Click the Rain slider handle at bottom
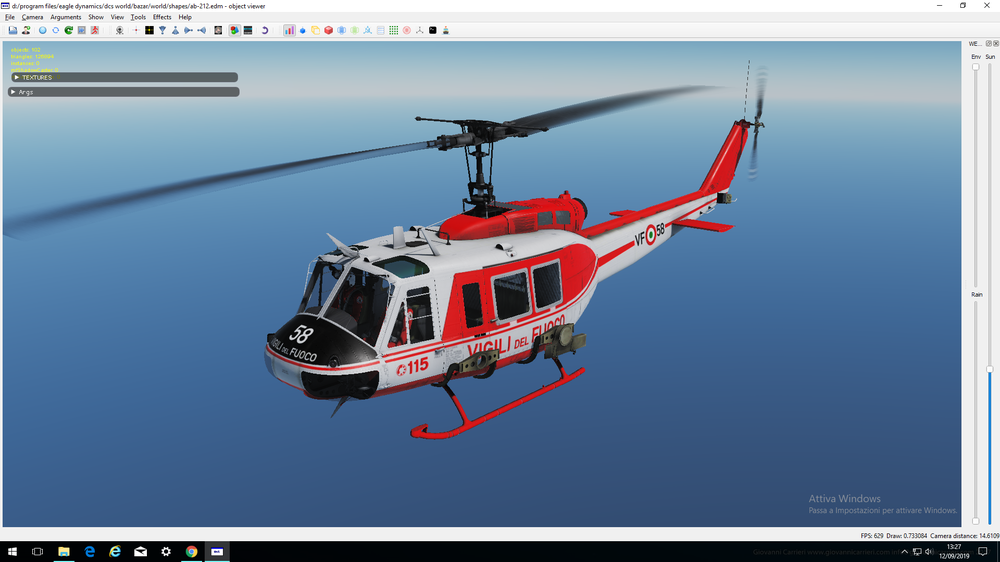The image size is (1000, 562). pyautogui.click(x=976, y=521)
